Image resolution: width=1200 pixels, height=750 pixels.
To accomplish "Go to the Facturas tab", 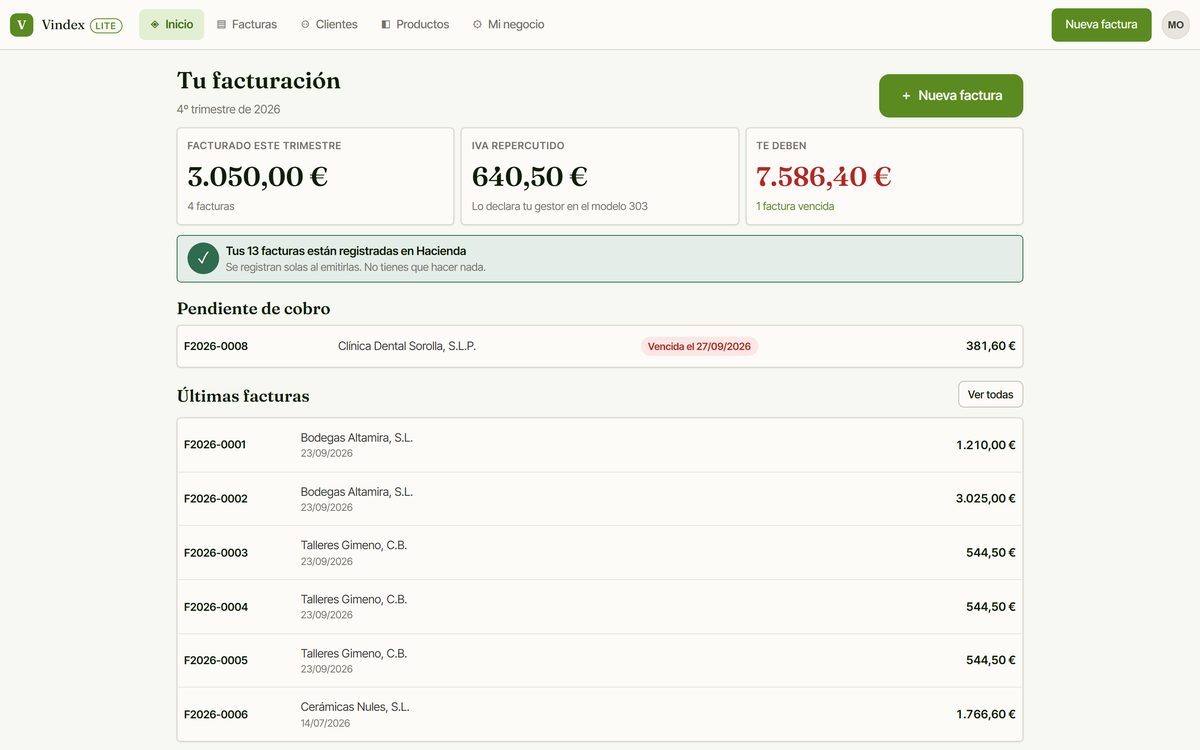I will (247, 25).
